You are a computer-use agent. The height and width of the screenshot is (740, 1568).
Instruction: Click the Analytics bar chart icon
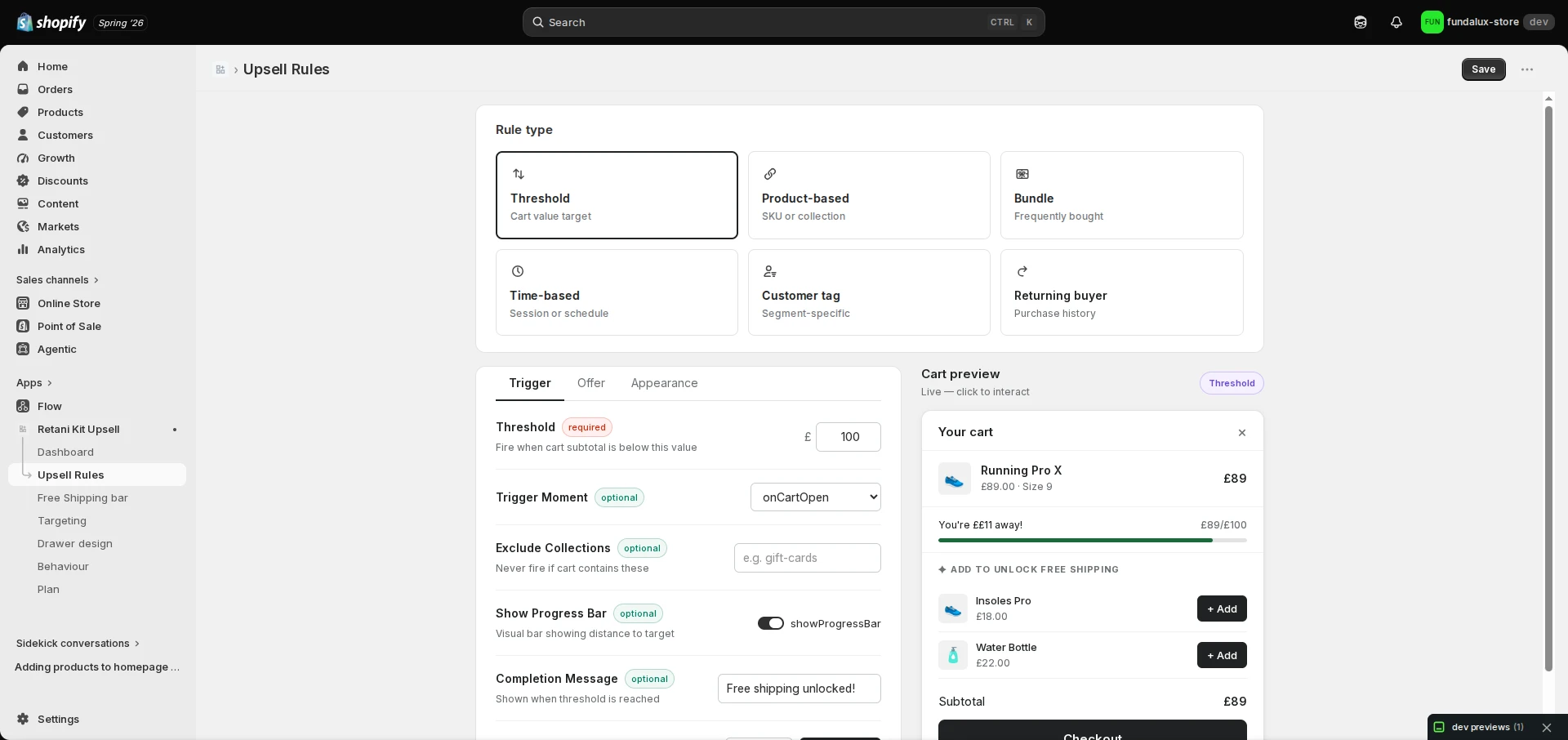pyautogui.click(x=23, y=249)
